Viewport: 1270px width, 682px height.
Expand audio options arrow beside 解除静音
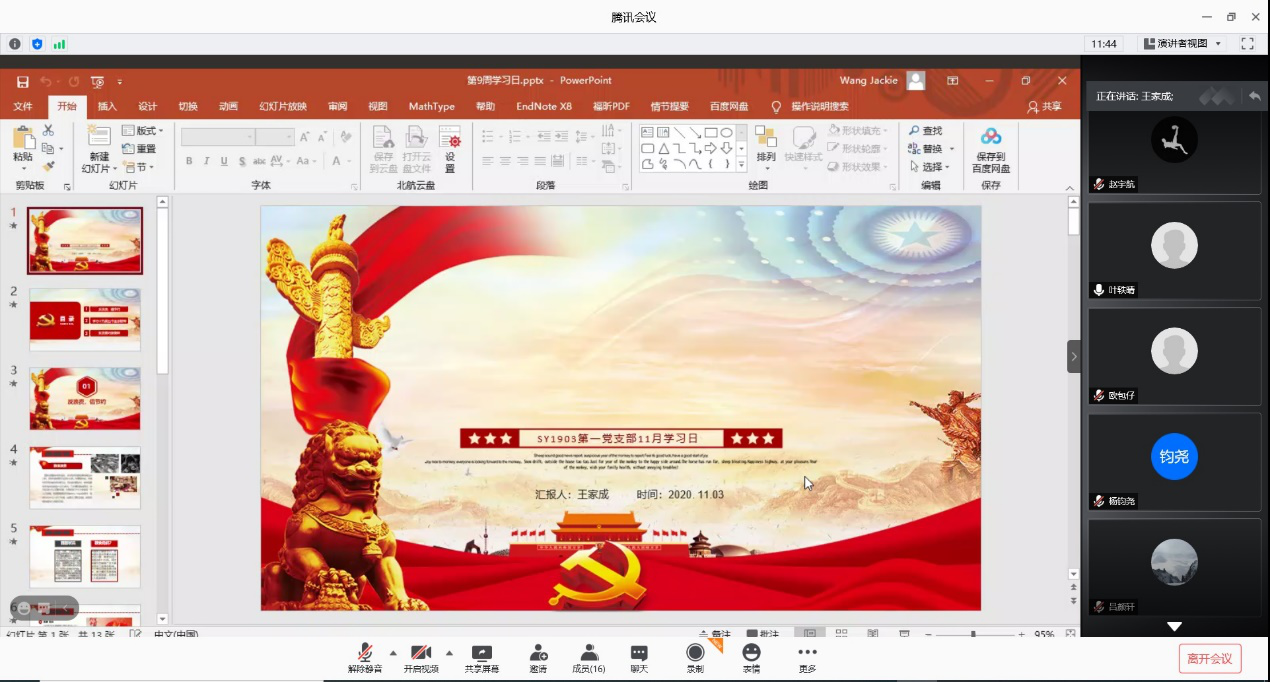(393, 653)
